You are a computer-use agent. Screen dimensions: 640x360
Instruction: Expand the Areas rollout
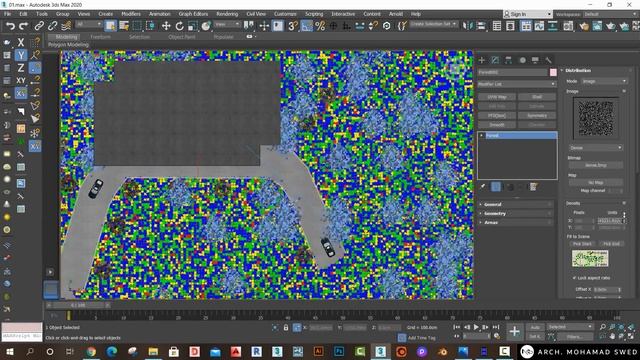(x=516, y=222)
